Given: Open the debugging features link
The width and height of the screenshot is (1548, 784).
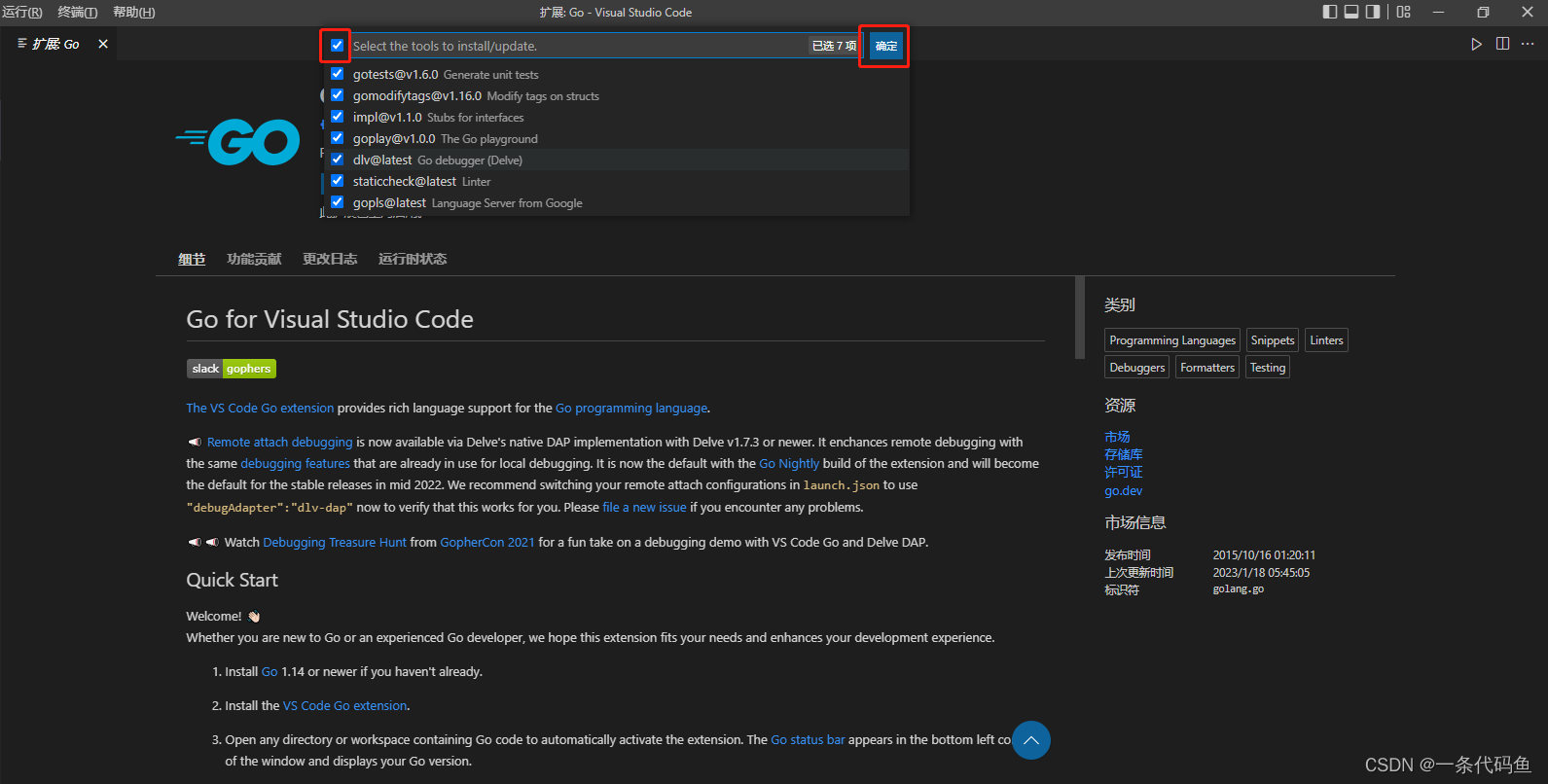Looking at the screenshot, I should (x=295, y=464).
